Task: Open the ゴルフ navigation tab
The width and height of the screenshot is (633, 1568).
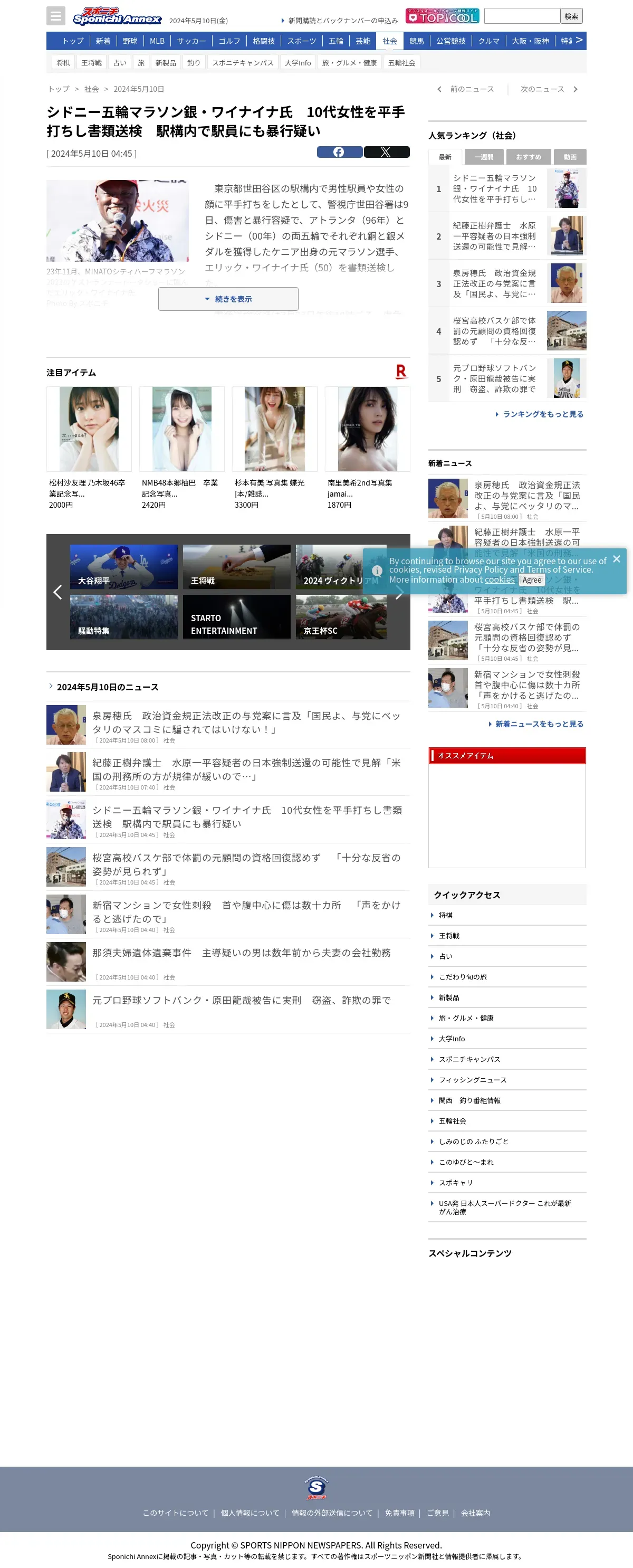Action: point(229,41)
